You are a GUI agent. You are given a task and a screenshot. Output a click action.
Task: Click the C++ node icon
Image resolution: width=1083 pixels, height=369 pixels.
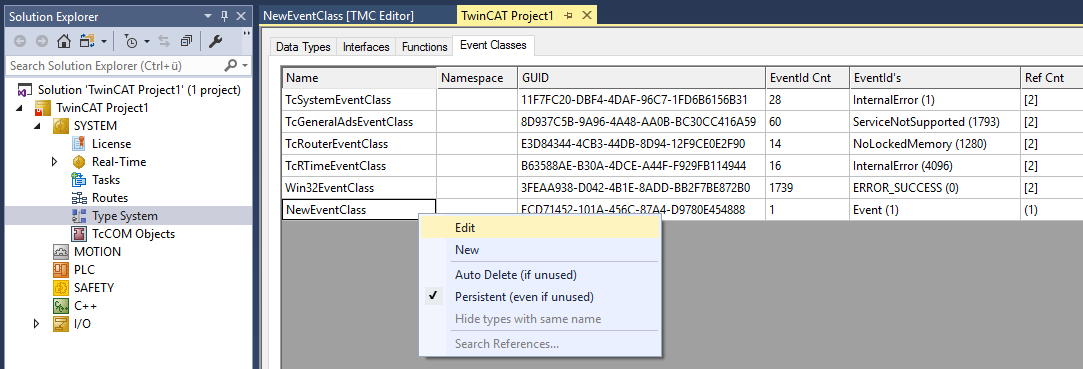coord(61,305)
